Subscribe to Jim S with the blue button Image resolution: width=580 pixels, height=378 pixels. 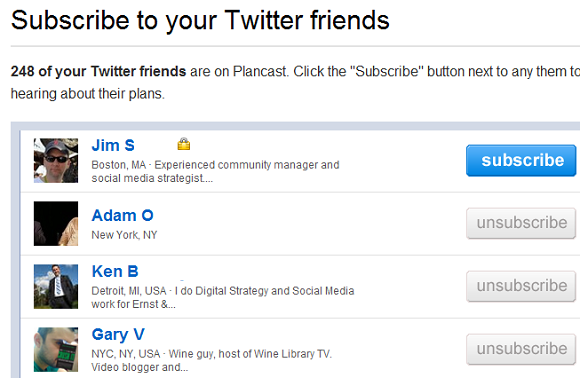point(521,161)
